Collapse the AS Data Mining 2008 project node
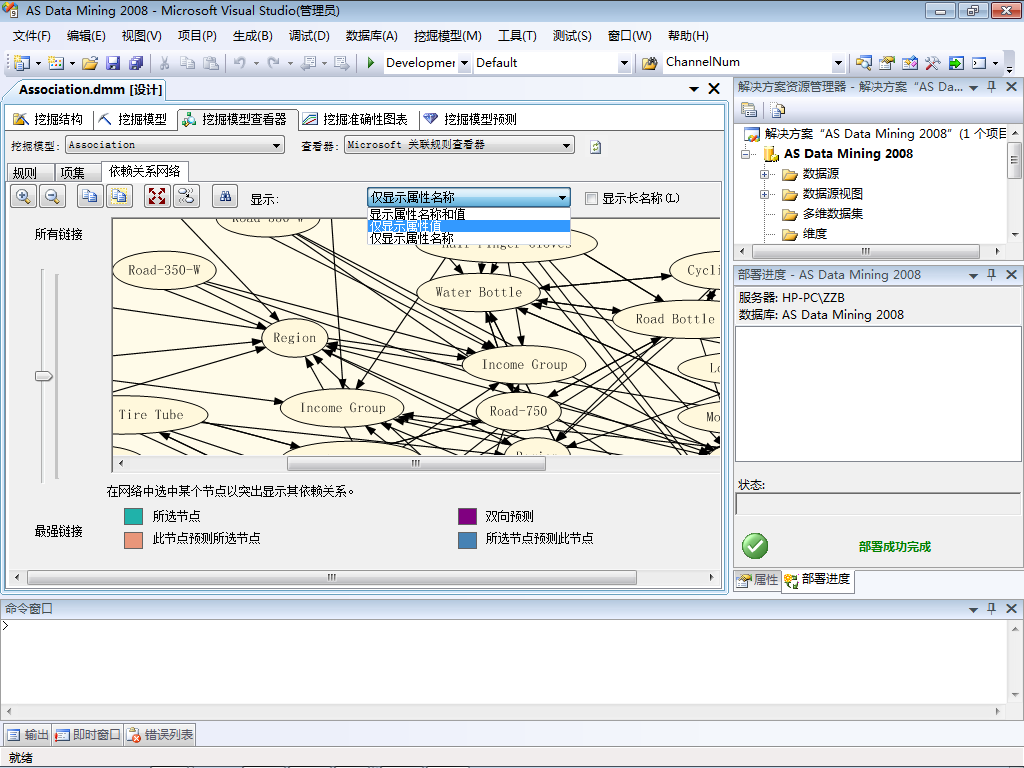Image resolution: width=1024 pixels, height=768 pixels. (x=746, y=154)
